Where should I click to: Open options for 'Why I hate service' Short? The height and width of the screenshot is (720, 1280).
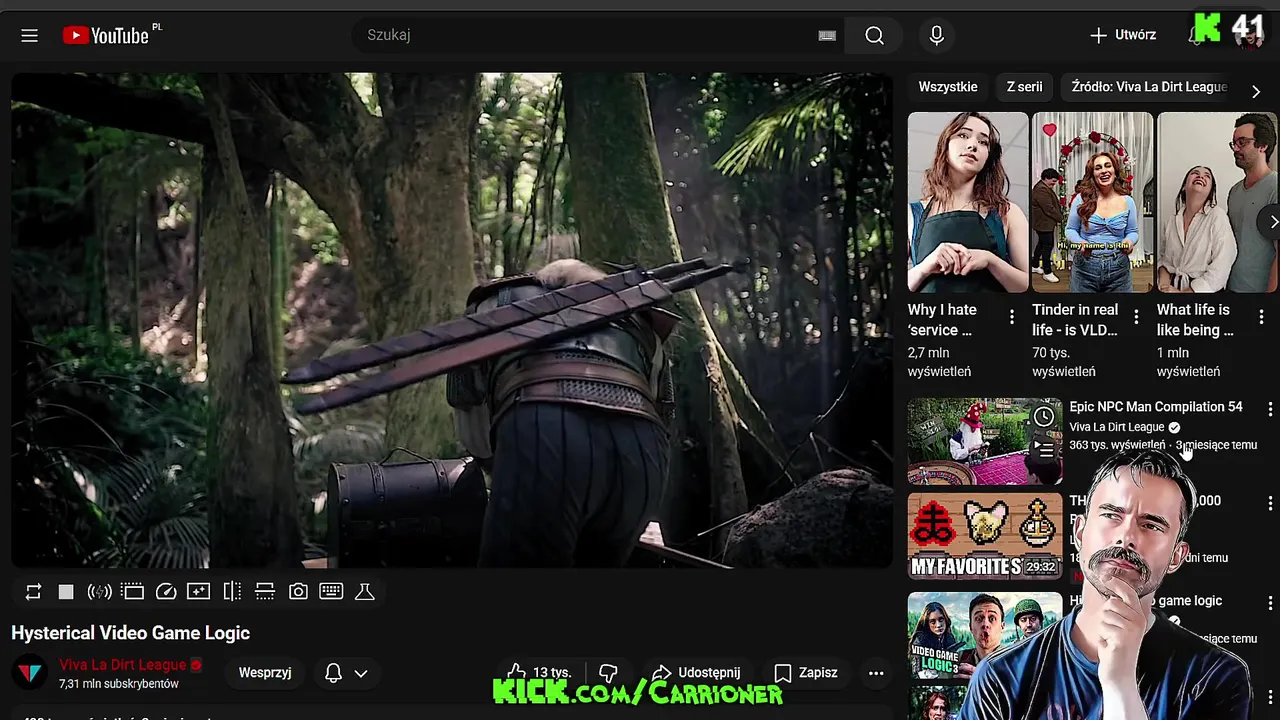(x=1012, y=317)
